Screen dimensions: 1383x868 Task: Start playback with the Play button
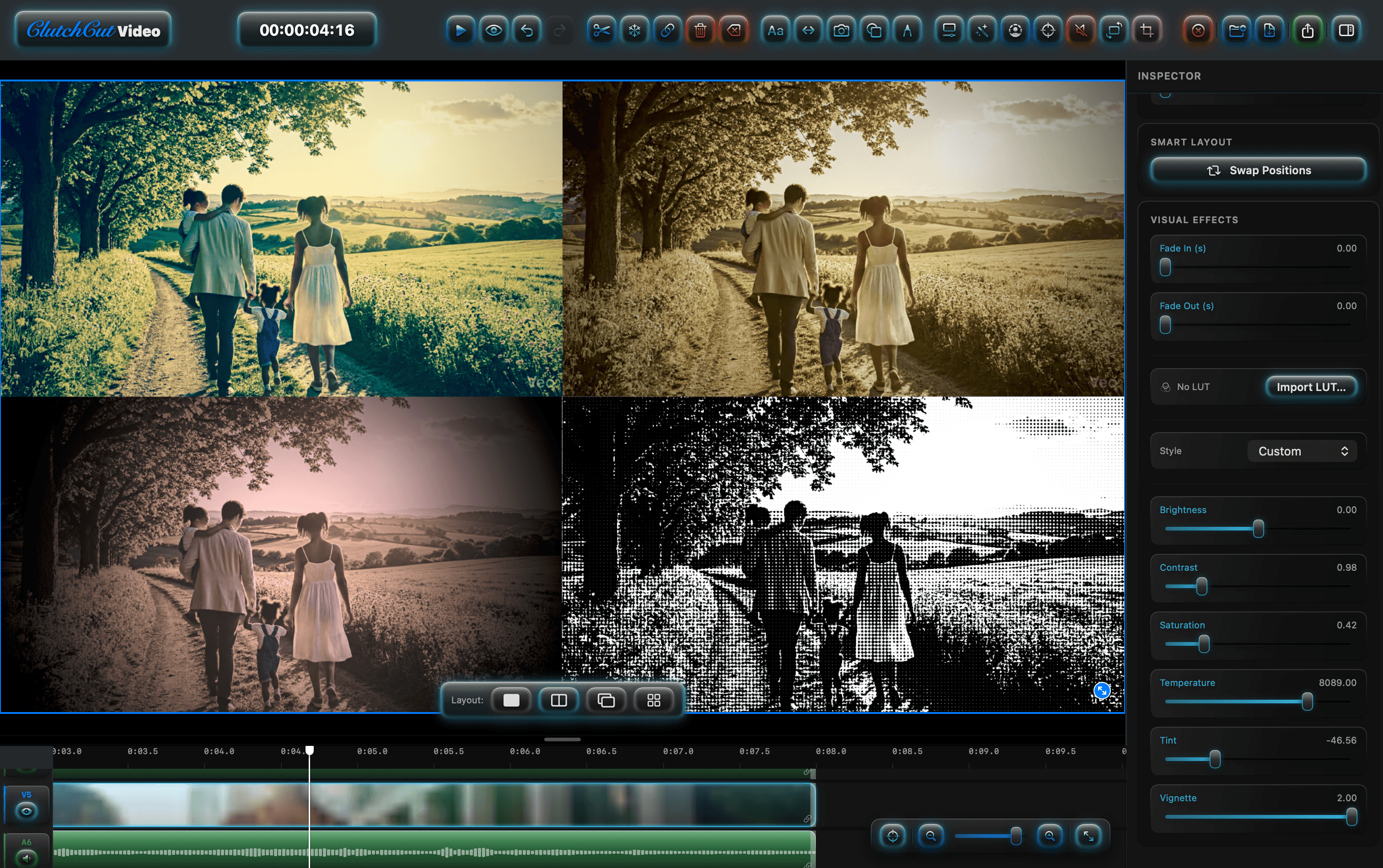tap(461, 31)
